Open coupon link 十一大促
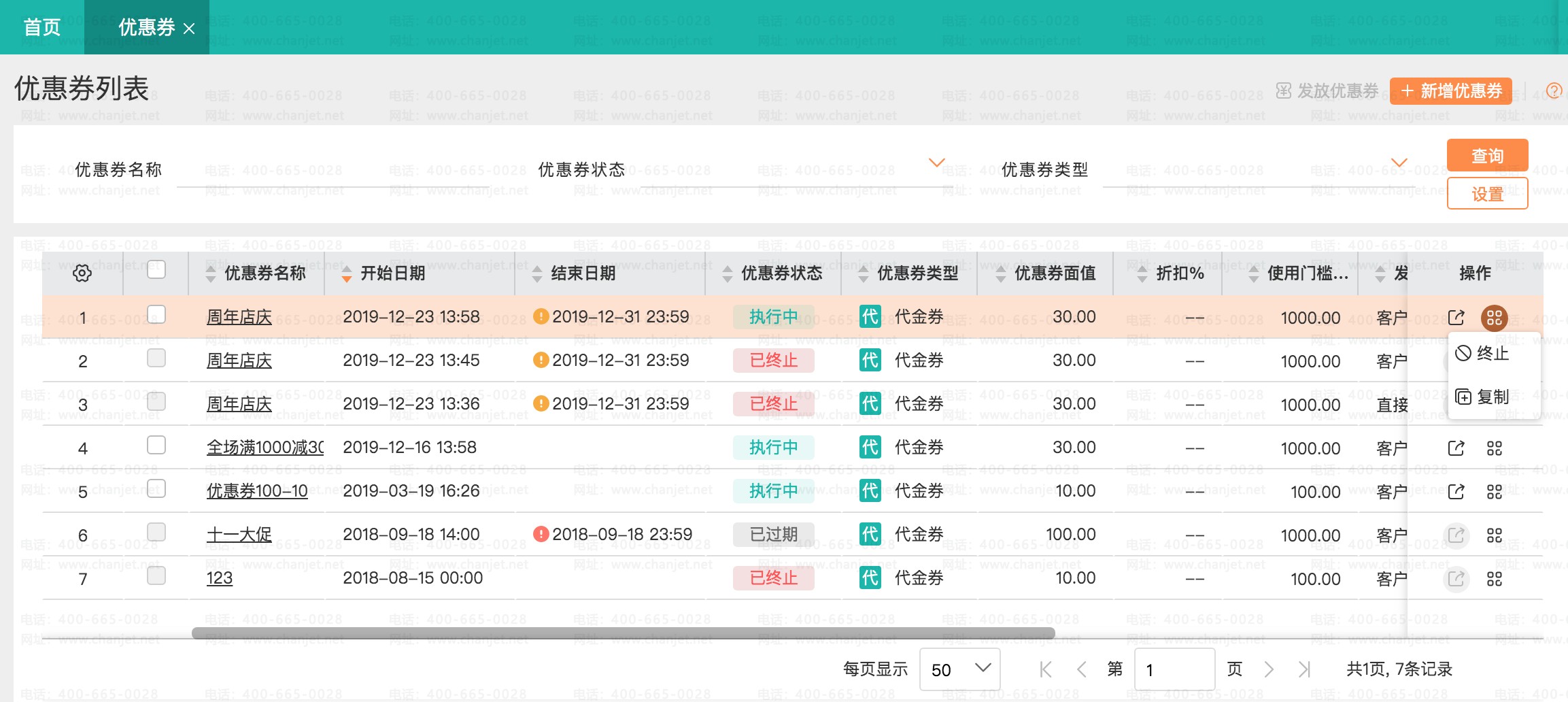Image resolution: width=1568 pixels, height=702 pixels. pos(239,535)
